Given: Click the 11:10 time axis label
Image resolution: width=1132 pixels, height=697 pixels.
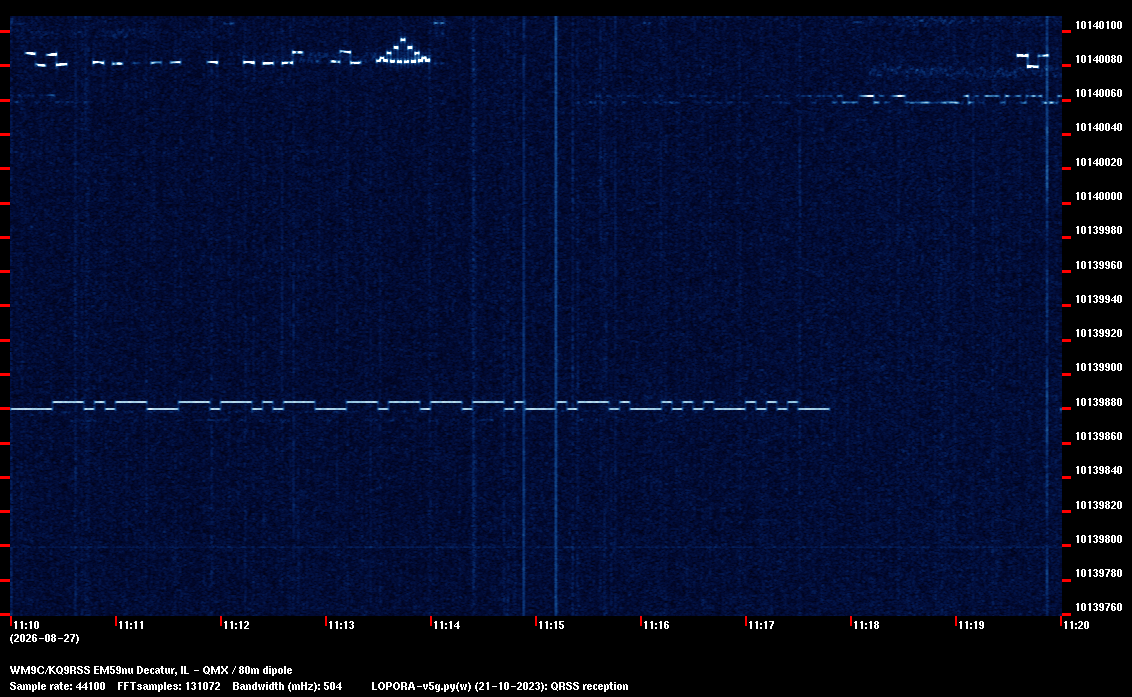Looking at the screenshot, I should 27,625.
